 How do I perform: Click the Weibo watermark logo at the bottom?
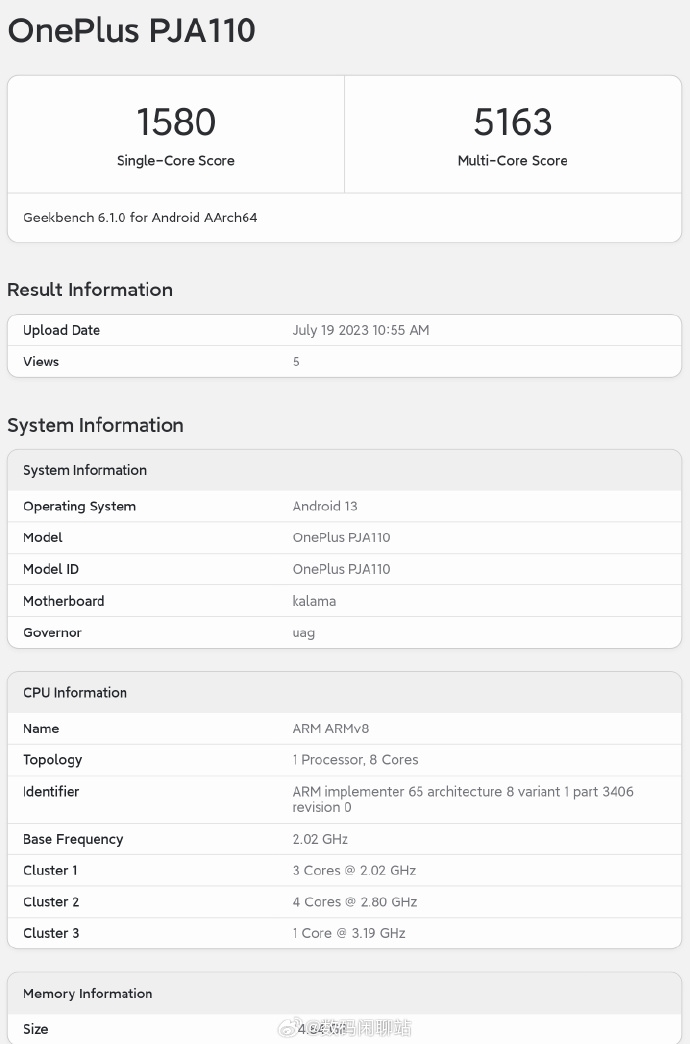290,1028
